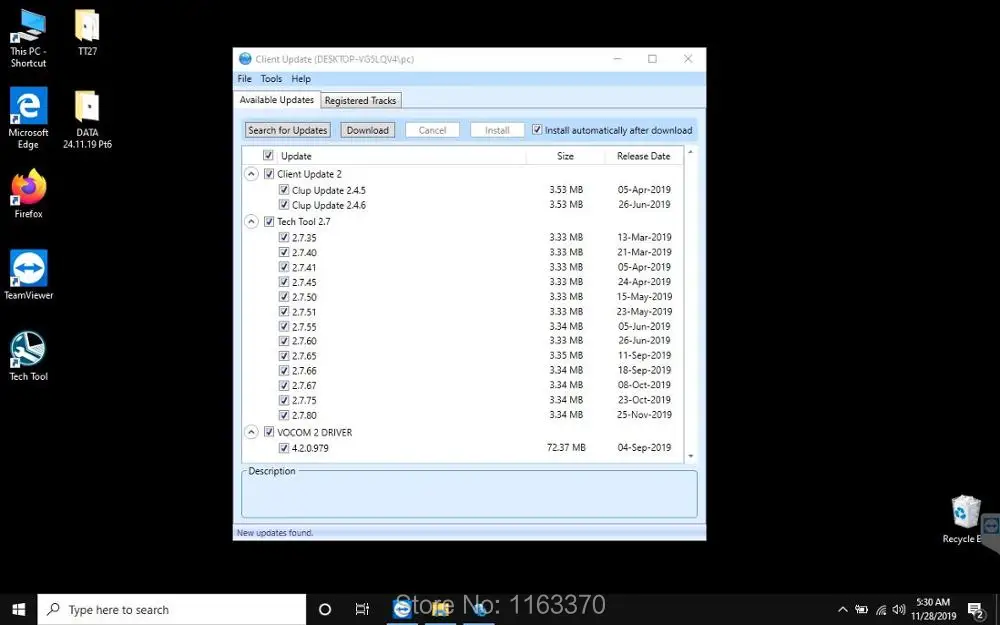Collapse the Client Update 2 group
Screen dimensions: 1000x625
pyautogui.click(x=251, y=173)
